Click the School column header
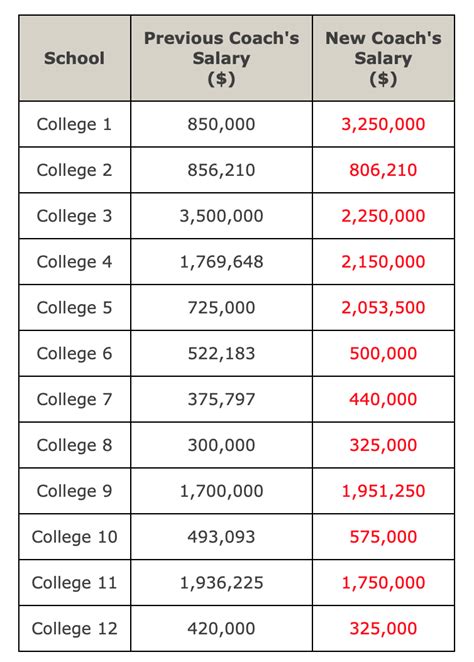Image resolution: width=474 pixels, height=662 pixels. click(x=74, y=58)
